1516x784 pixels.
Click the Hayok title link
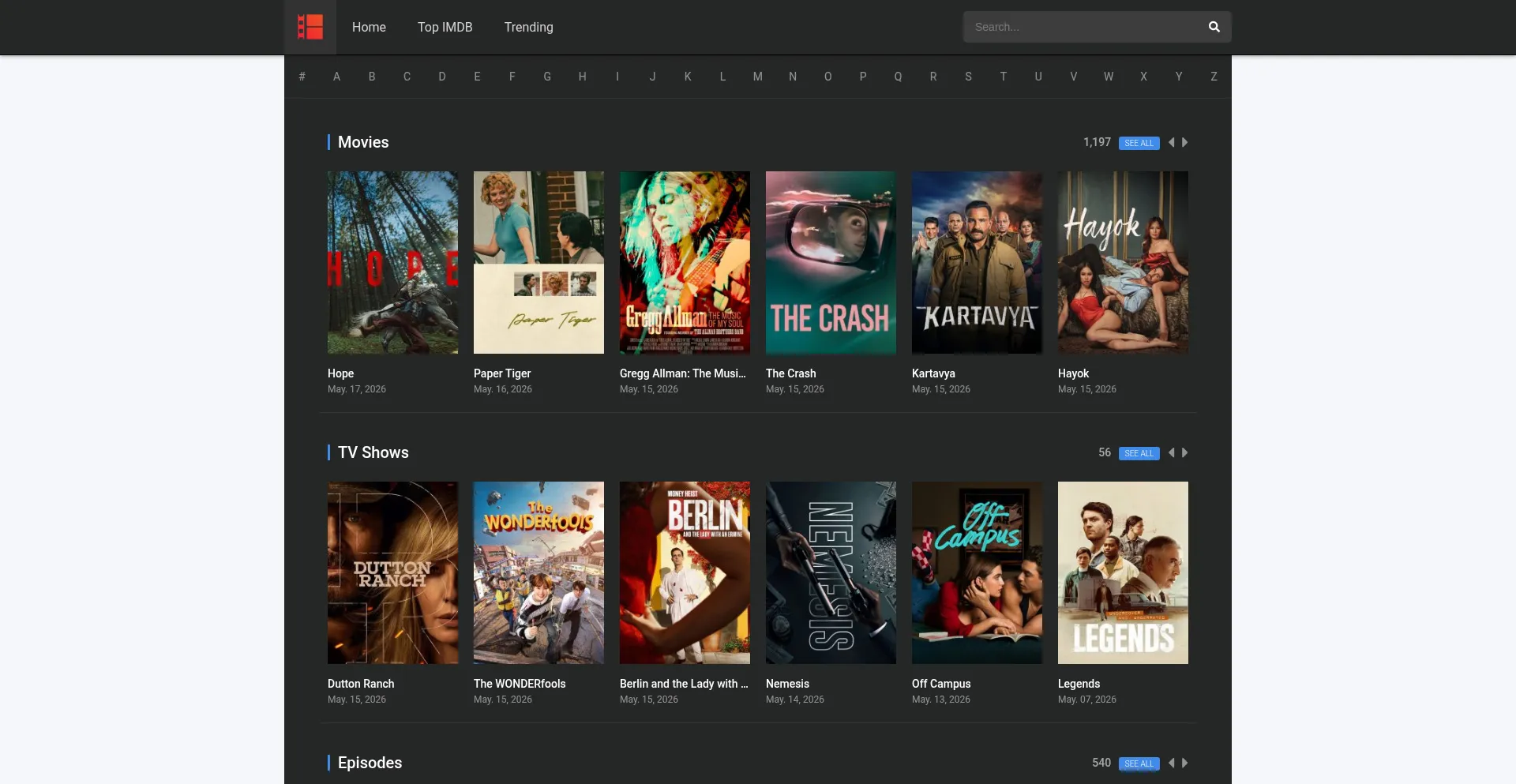pos(1073,373)
